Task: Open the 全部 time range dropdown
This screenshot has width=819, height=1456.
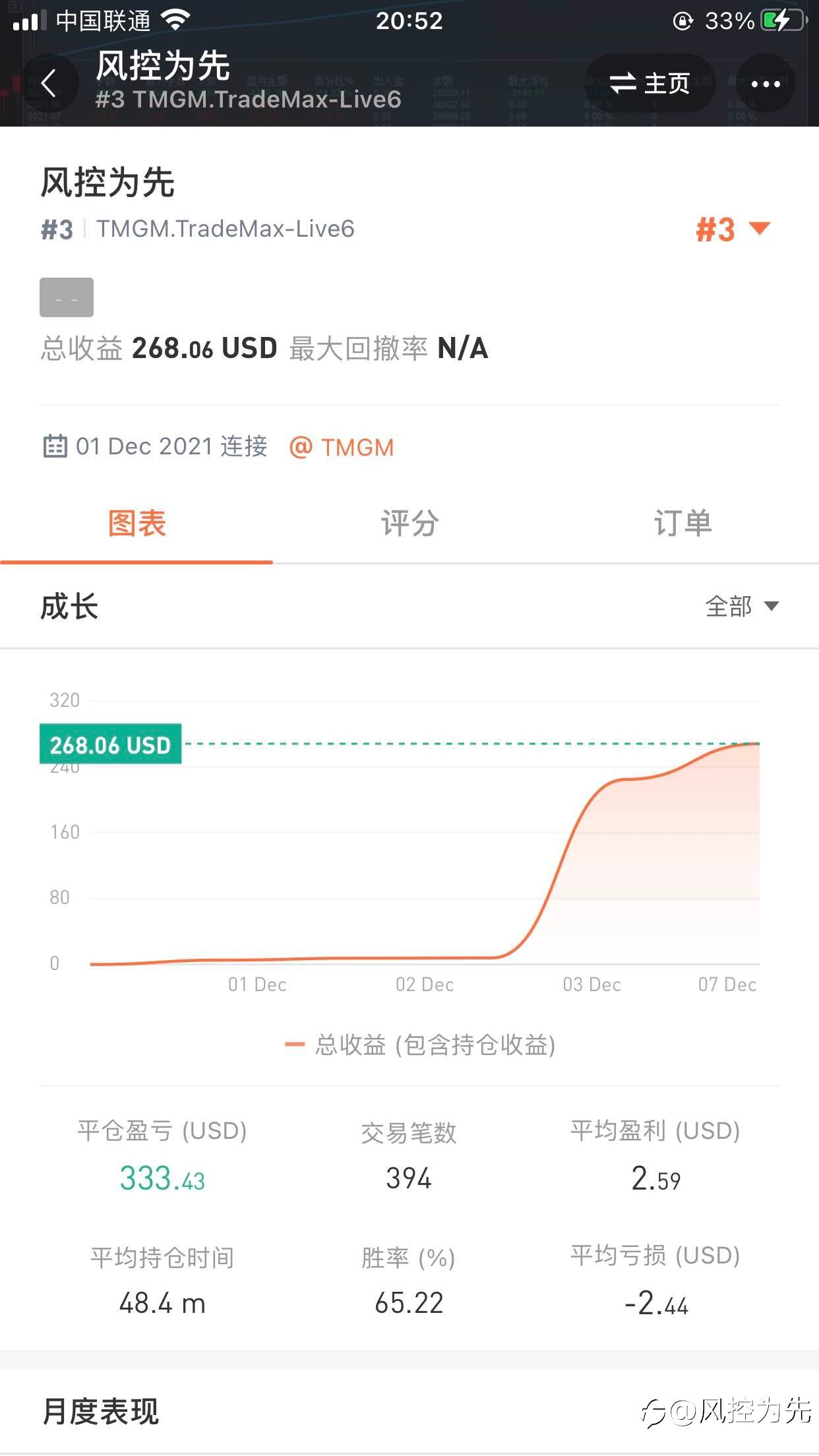Action: 742,606
